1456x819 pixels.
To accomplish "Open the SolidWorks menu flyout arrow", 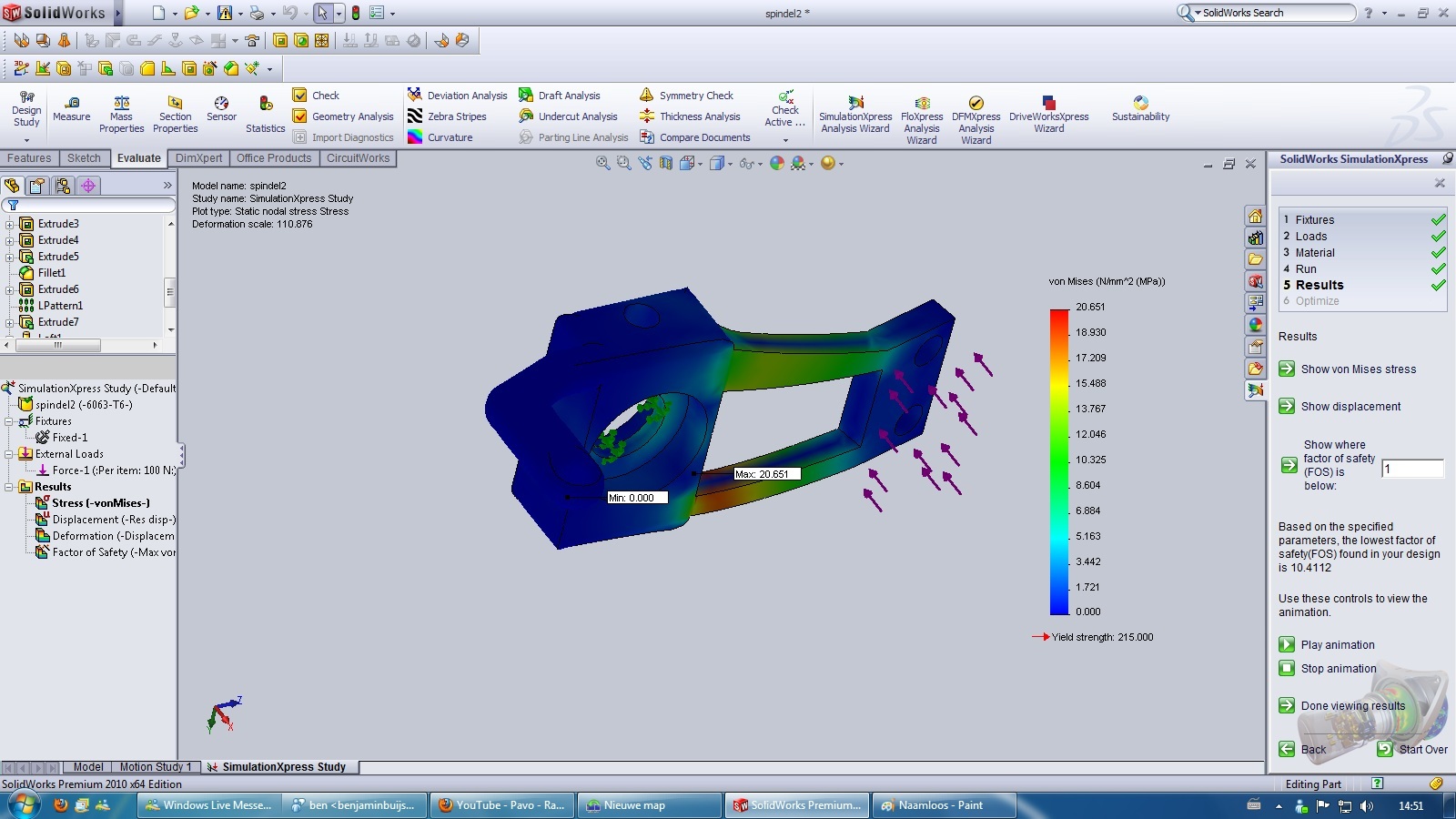I will pos(118,13).
